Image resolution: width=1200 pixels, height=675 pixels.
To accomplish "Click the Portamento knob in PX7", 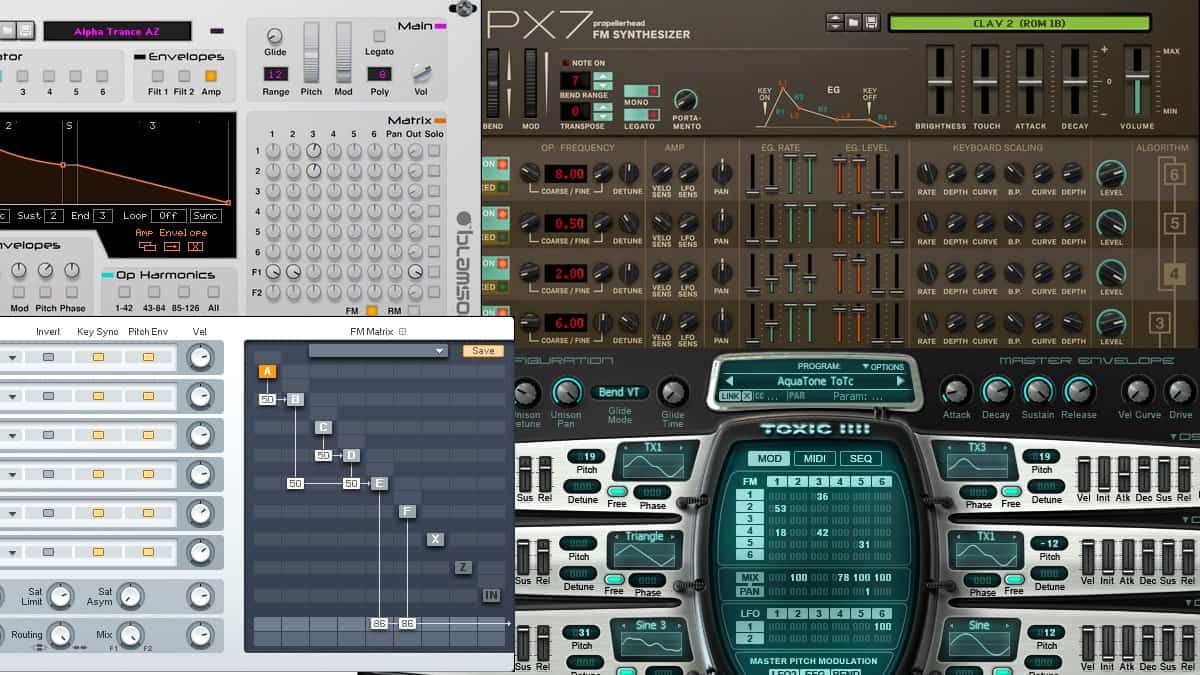I will 686,100.
